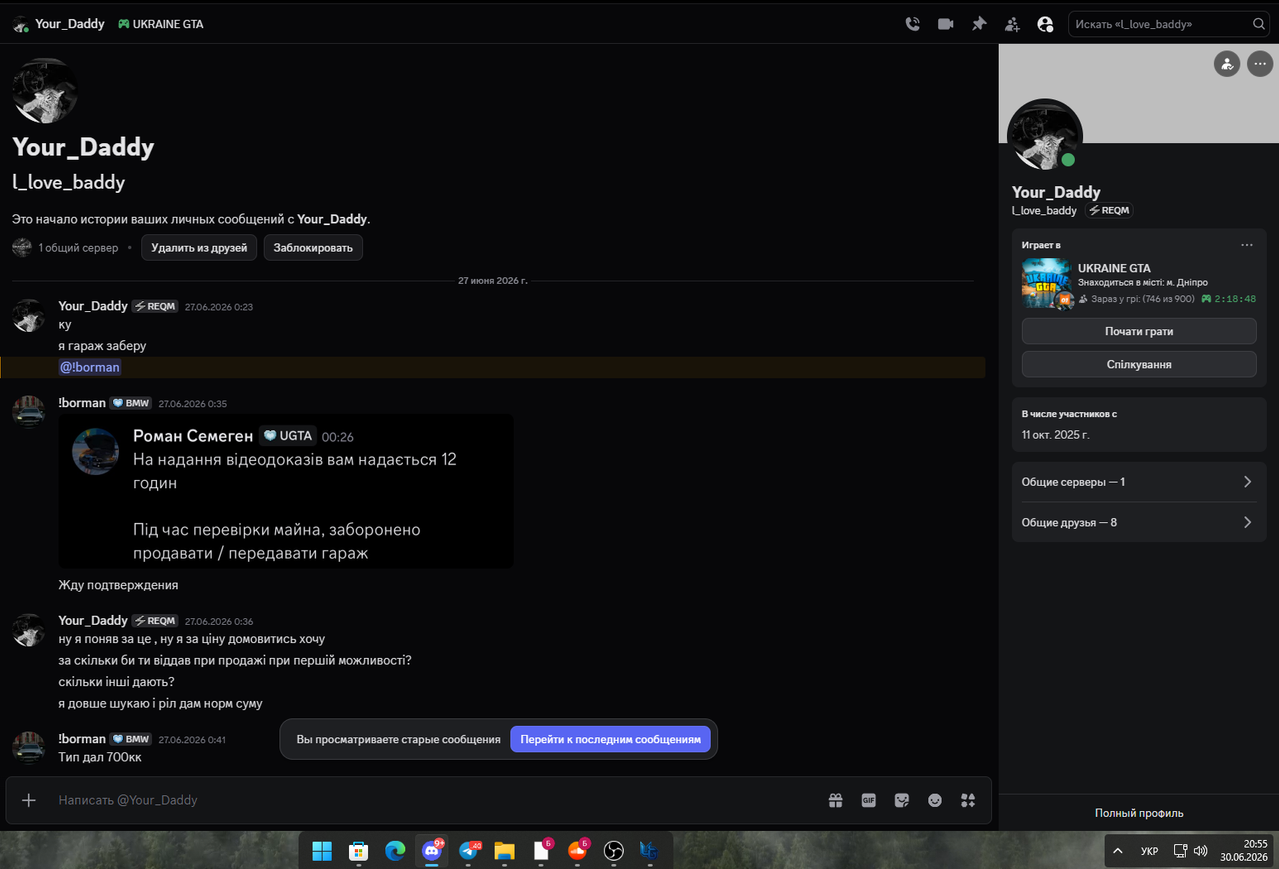The height and width of the screenshot is (869, 1279).
Task: Toggle the user profile panel from the header
Action: pyautogui.click(x=1045, y=24)
